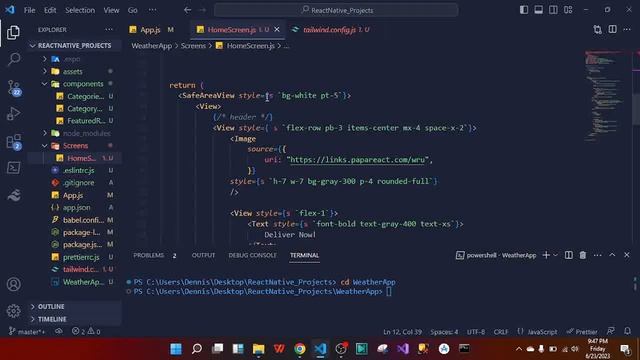Click the Prettier status bar item
The width and height of the screenshot is (640, 360).
(x=582, y=332)
